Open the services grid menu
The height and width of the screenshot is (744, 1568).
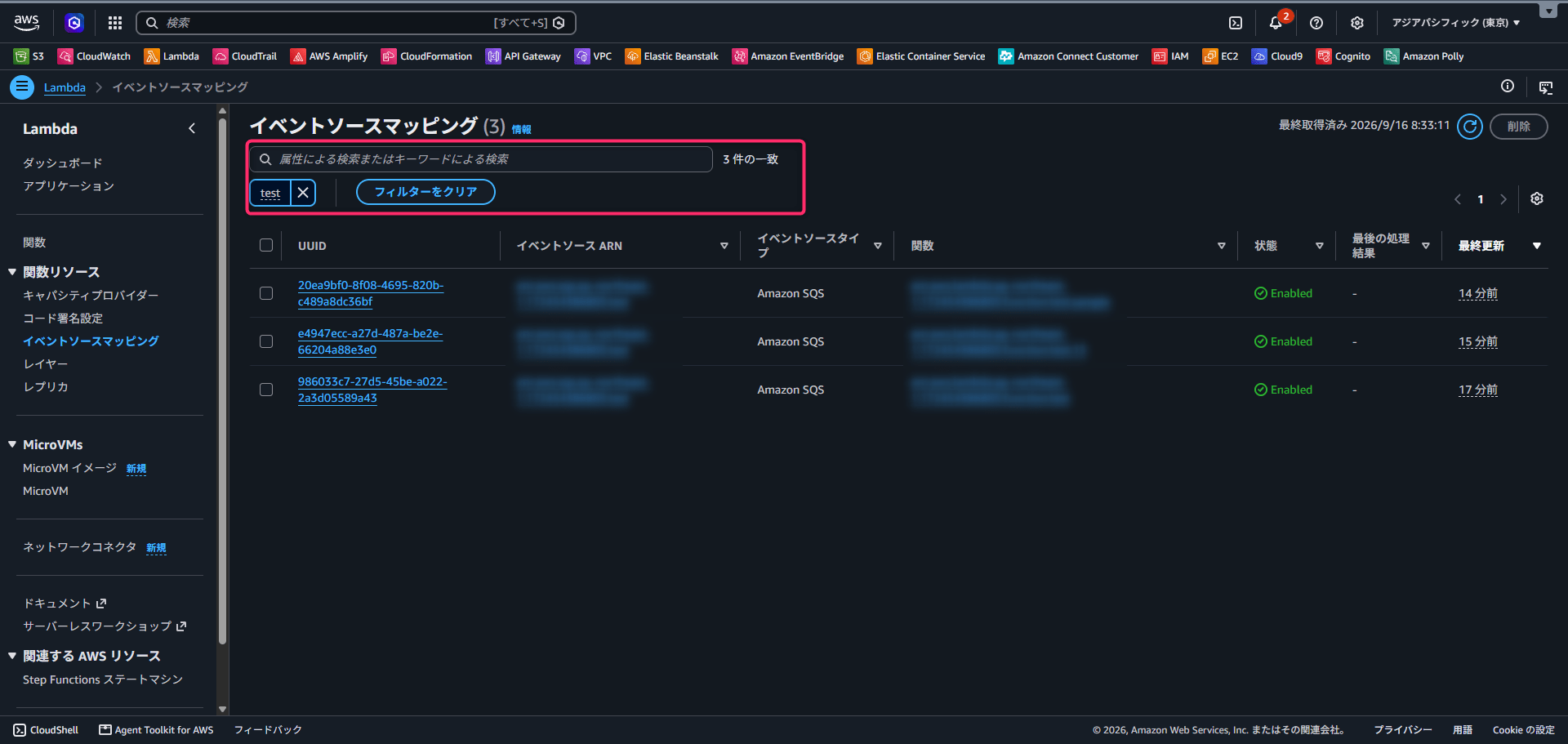pos(115,23)
